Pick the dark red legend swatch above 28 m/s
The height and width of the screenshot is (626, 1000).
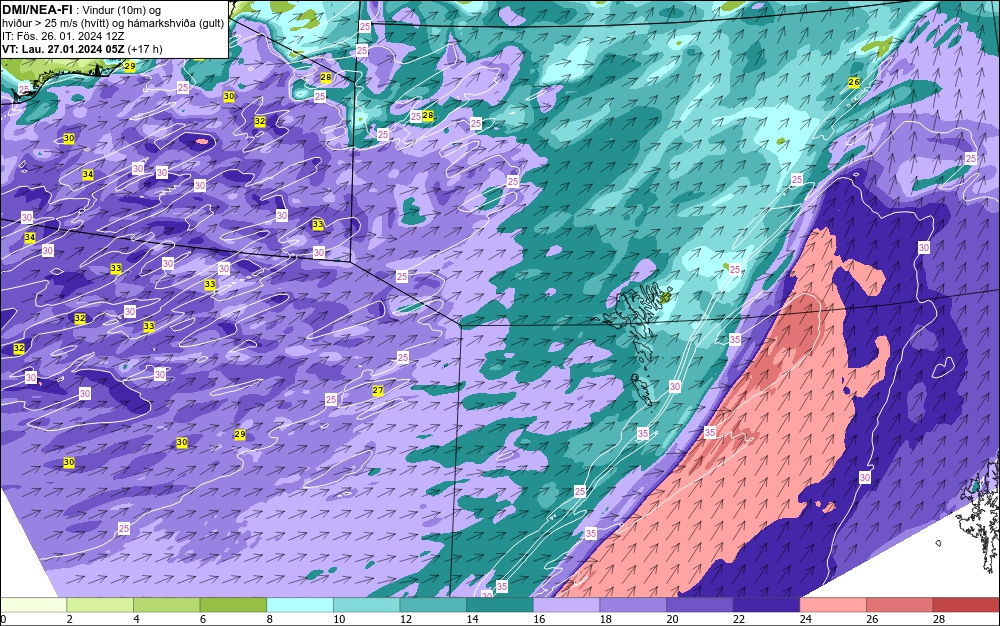click(x=966, y=605)
